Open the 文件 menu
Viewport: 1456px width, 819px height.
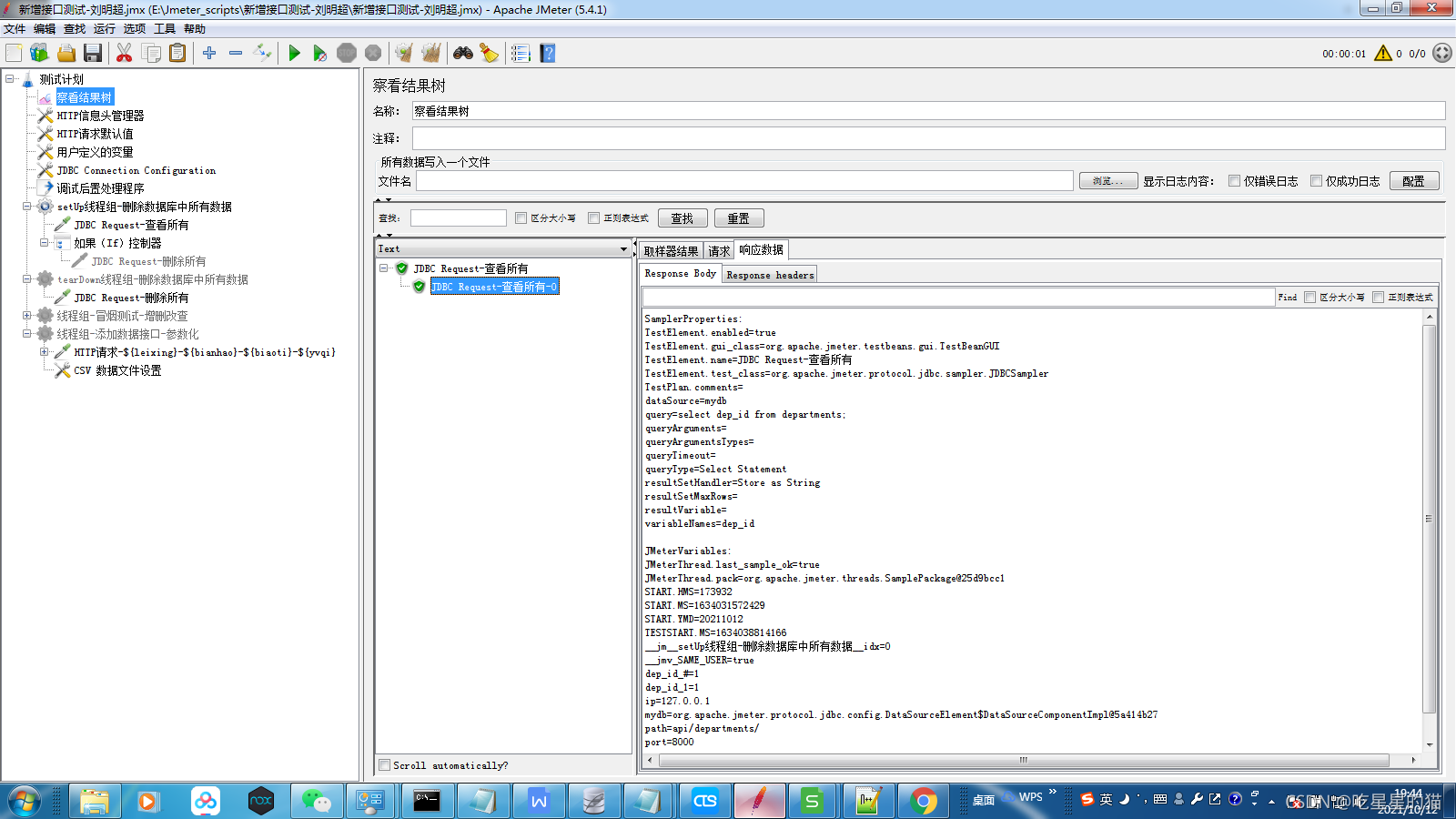(15, 29)
